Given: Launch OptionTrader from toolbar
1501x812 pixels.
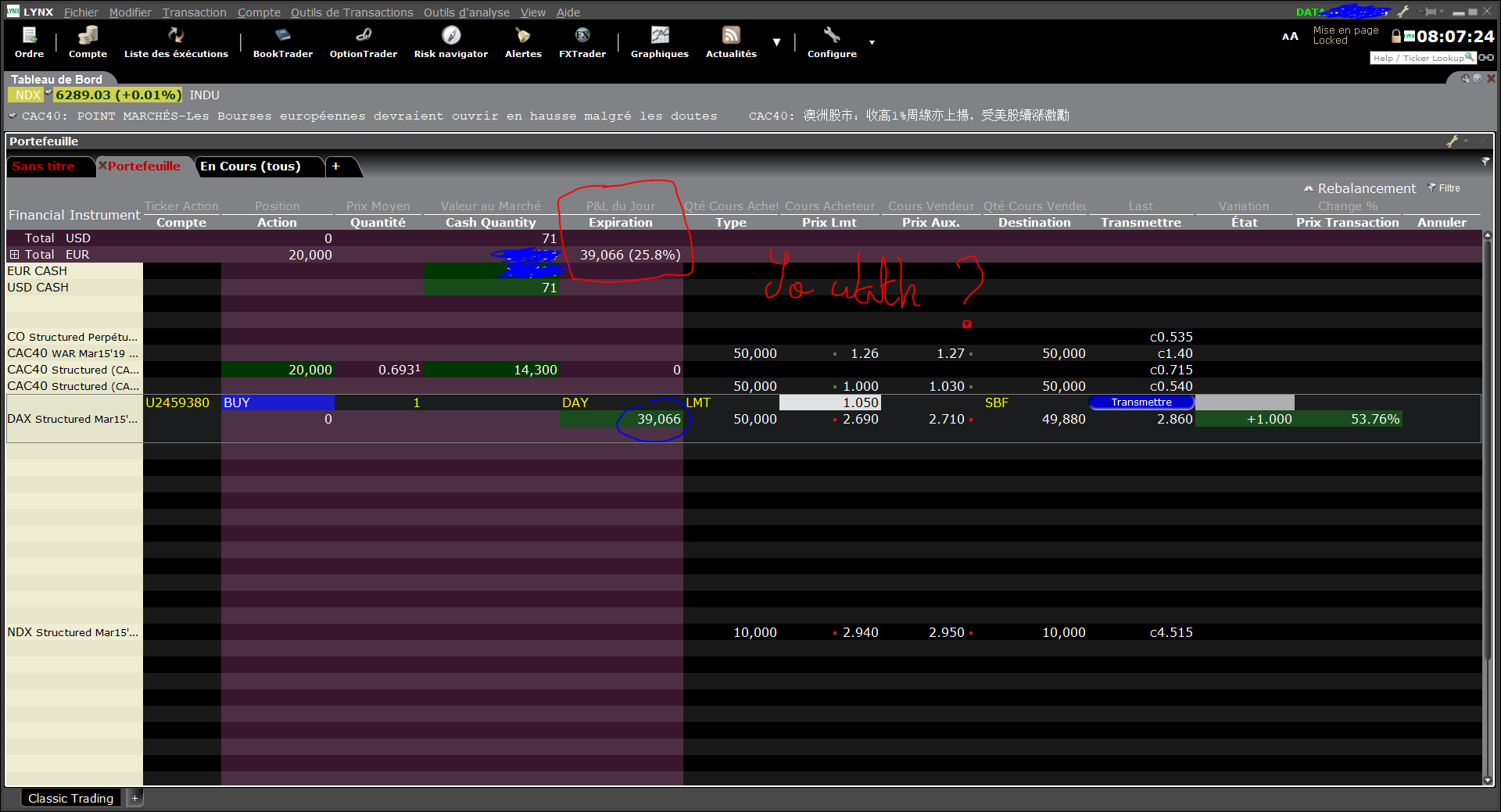Looking at the screenshot, I should 363,42.
